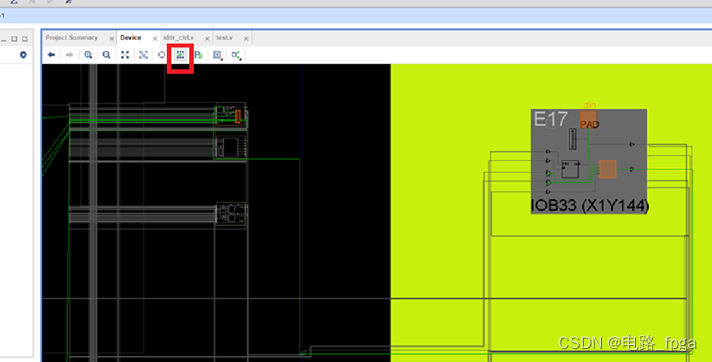Minimize the left side panel
This screenshot has height=362, width=712.
point(4,40)
